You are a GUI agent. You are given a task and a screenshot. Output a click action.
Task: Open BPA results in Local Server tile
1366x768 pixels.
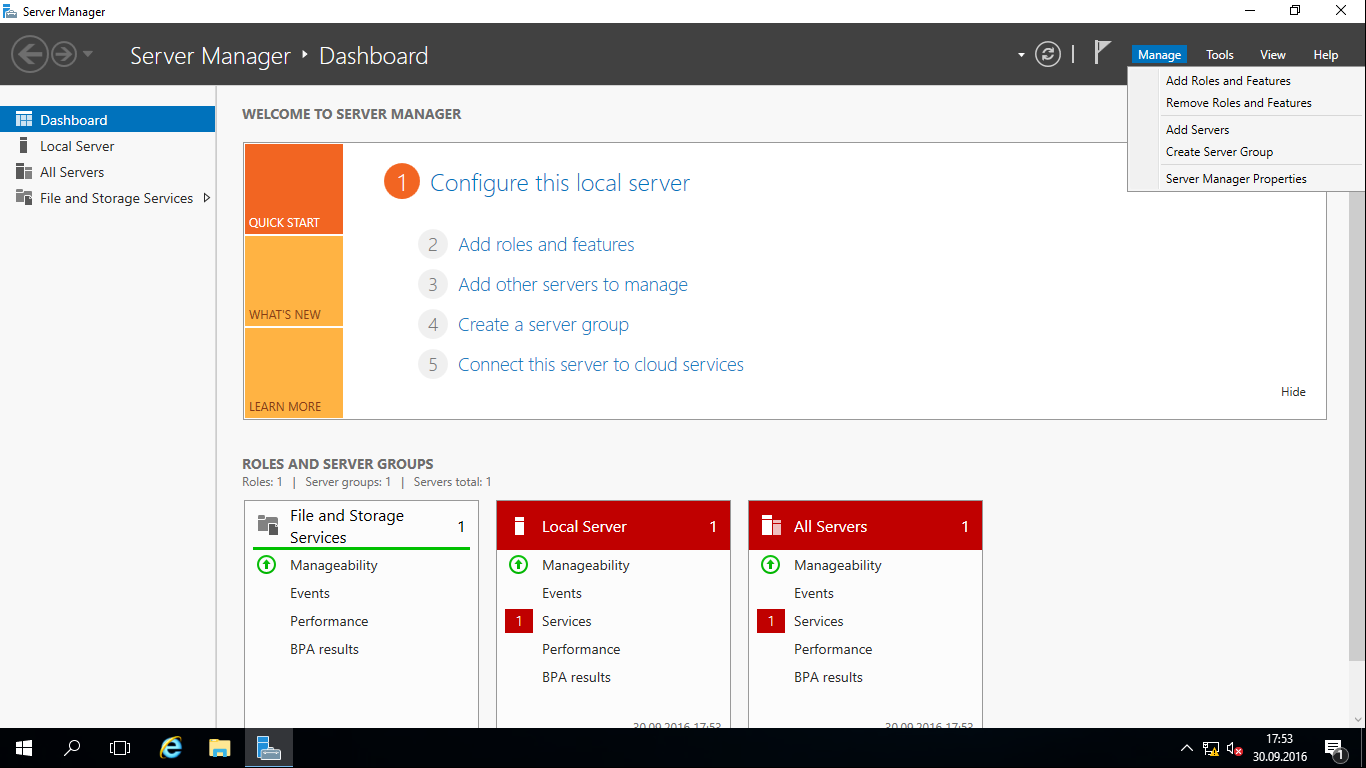tap(576, 677)
